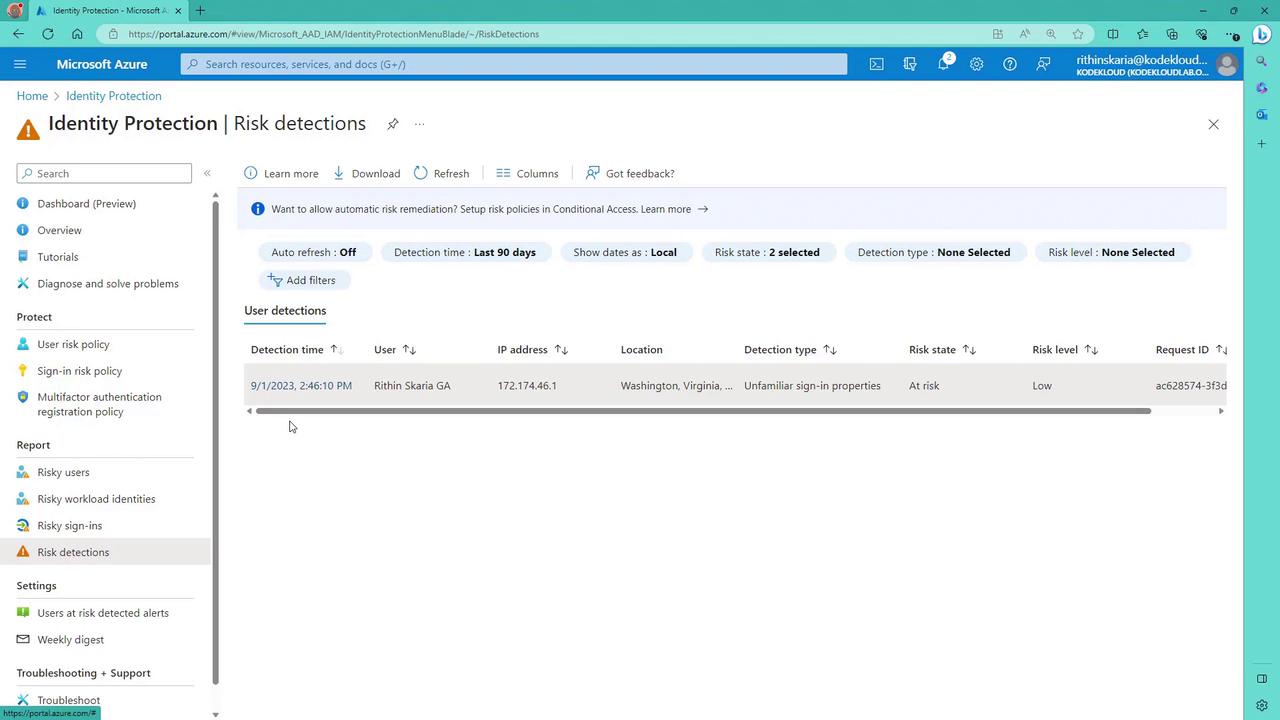1280x720 pixels.
Task: Add this page to browser favorites
Action: tap(1078, 34)
